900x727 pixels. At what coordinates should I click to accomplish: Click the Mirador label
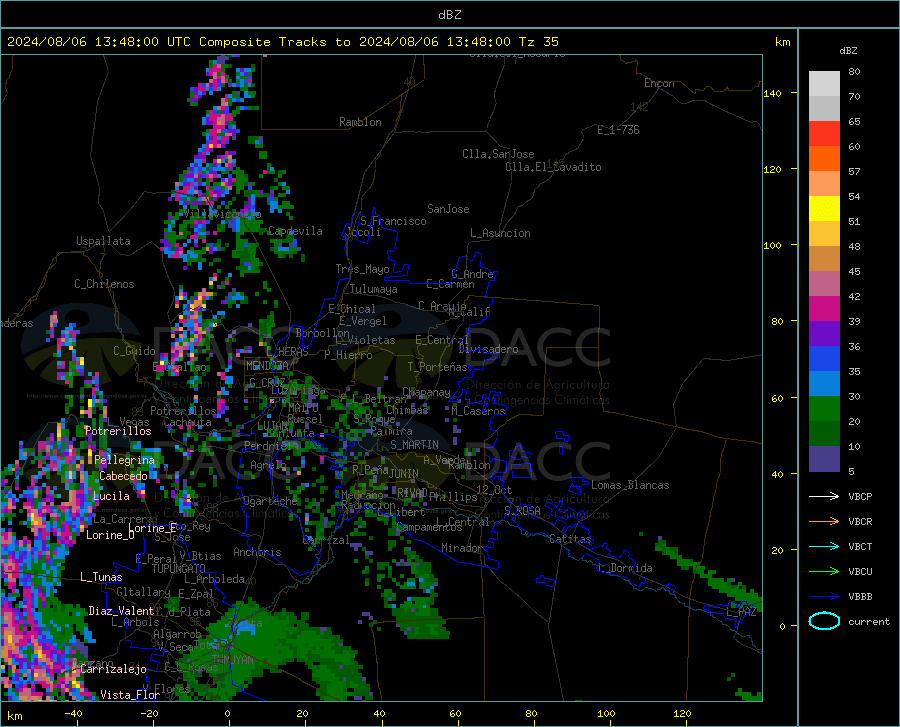[462, 548]
